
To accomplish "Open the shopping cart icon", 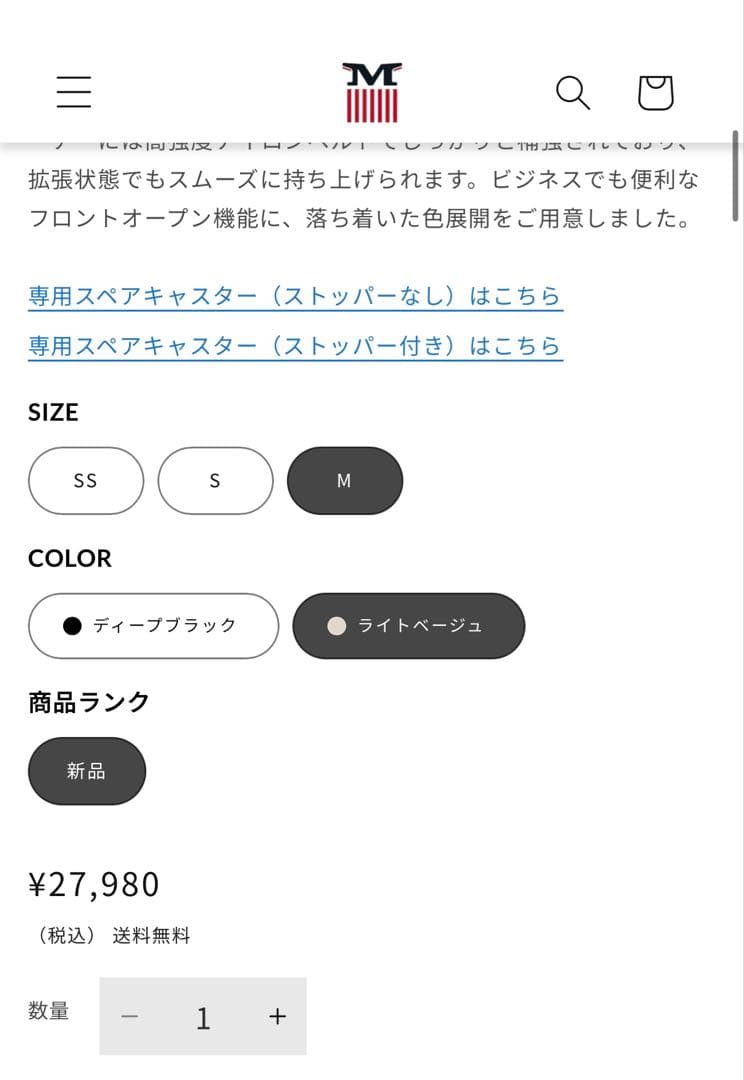I will [657, 92].
